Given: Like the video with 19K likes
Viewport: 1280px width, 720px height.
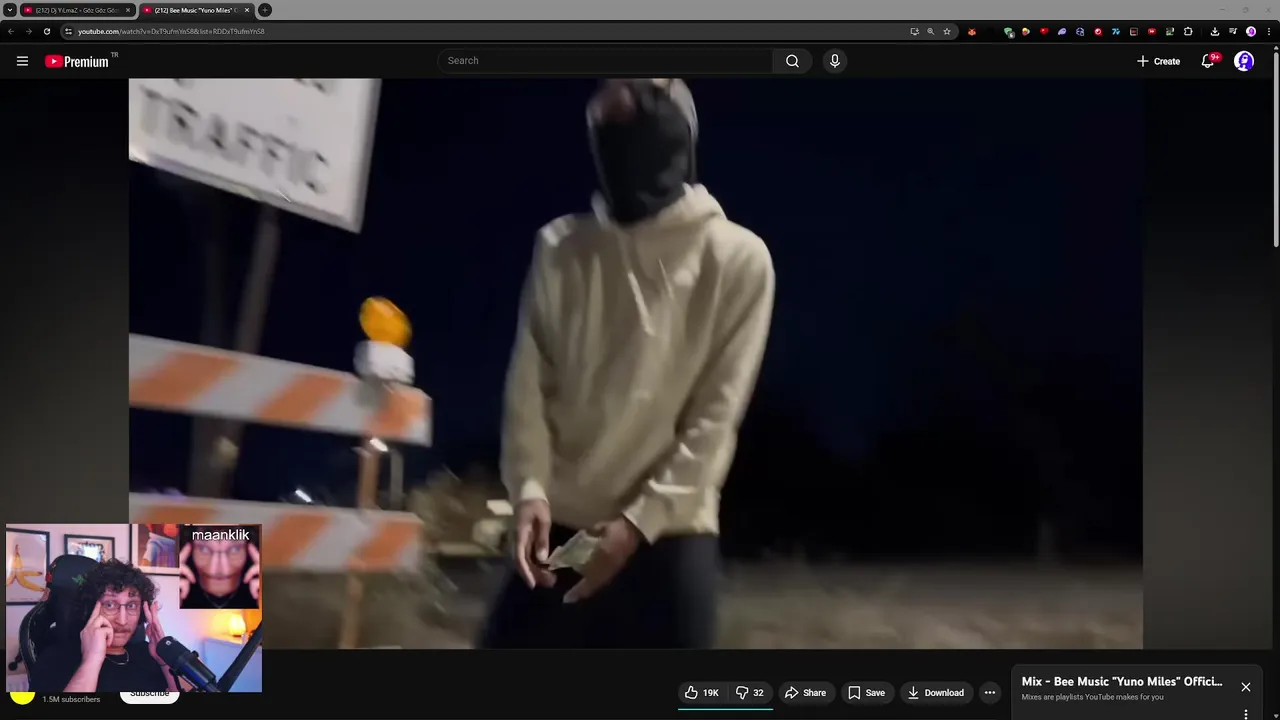Looking at the screenshot, I should (701, 692).
